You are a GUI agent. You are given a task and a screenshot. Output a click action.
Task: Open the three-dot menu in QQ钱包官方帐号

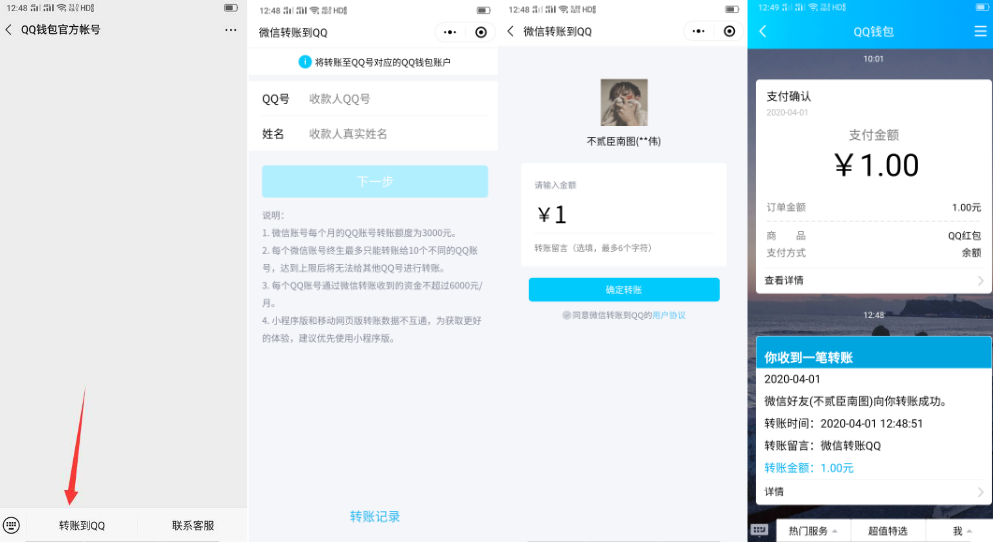click(231, 30)
